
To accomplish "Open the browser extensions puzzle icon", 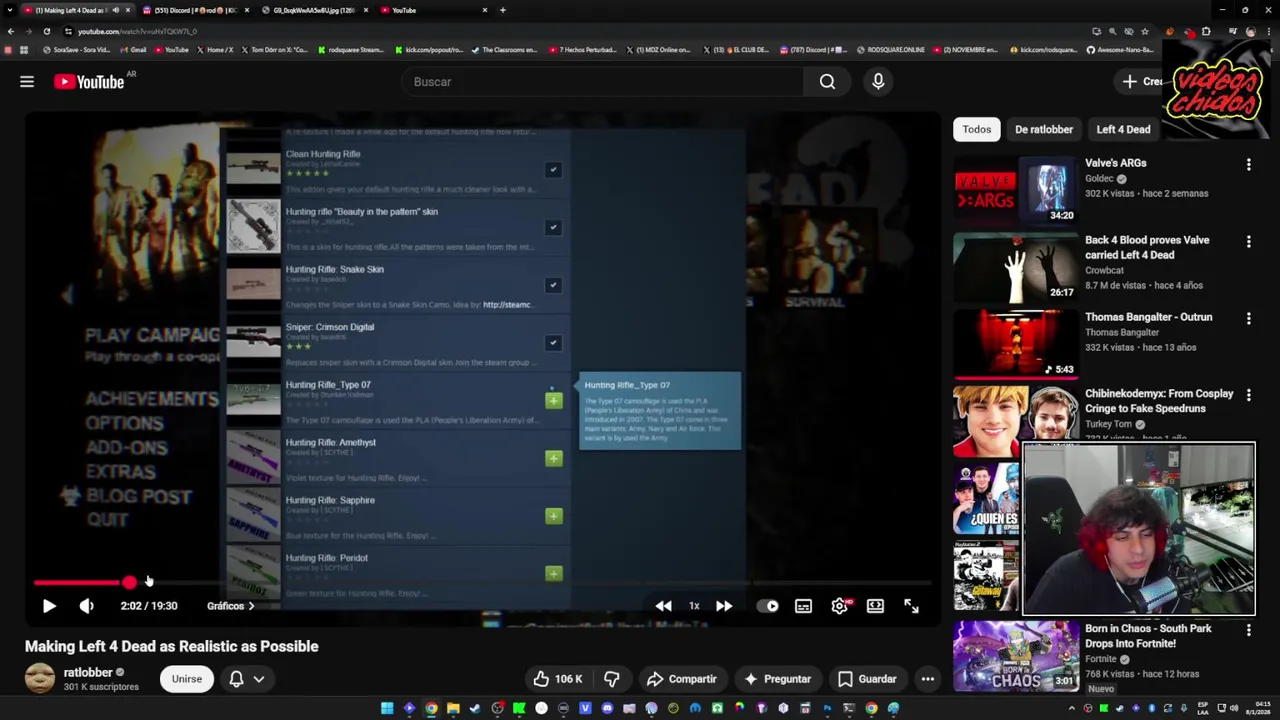I will 1206,31.
